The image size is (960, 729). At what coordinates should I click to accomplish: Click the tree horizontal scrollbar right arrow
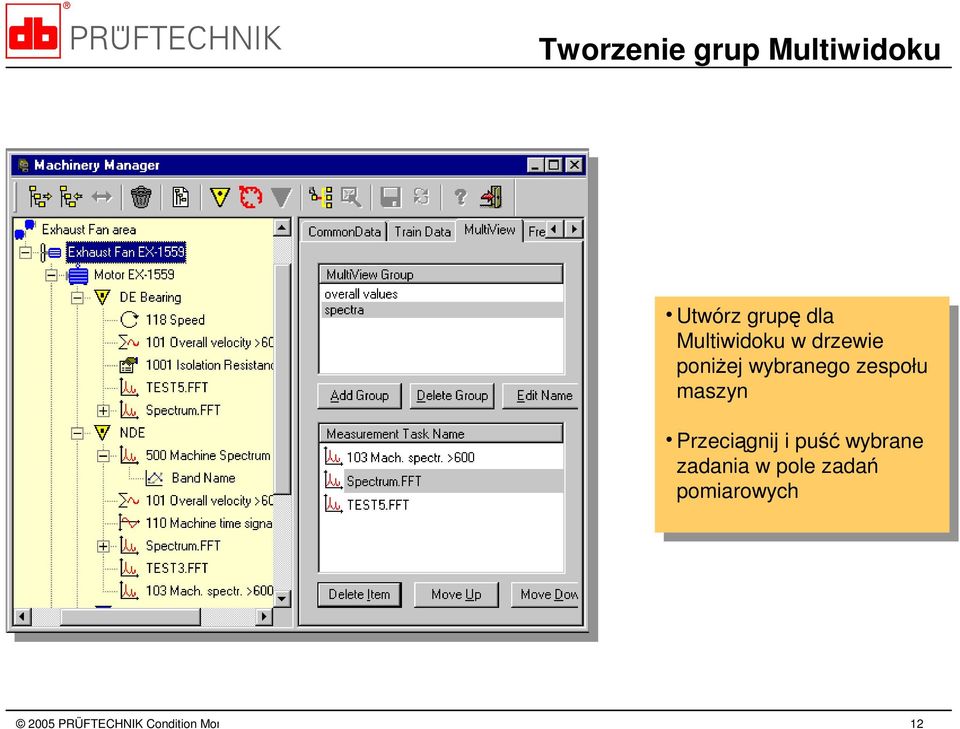click(x=264, y=616)
